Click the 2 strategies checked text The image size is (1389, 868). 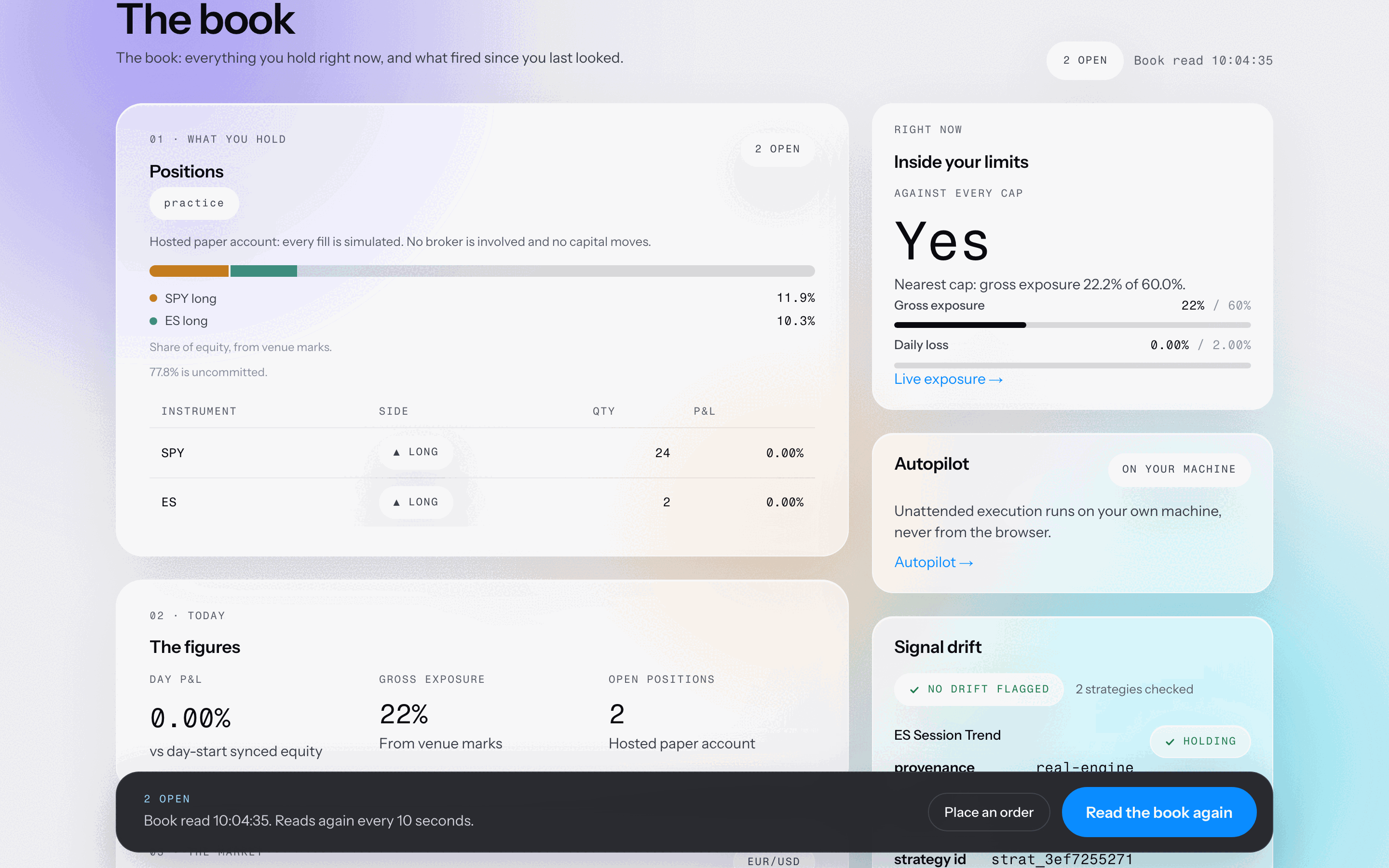coord(1134,689)
